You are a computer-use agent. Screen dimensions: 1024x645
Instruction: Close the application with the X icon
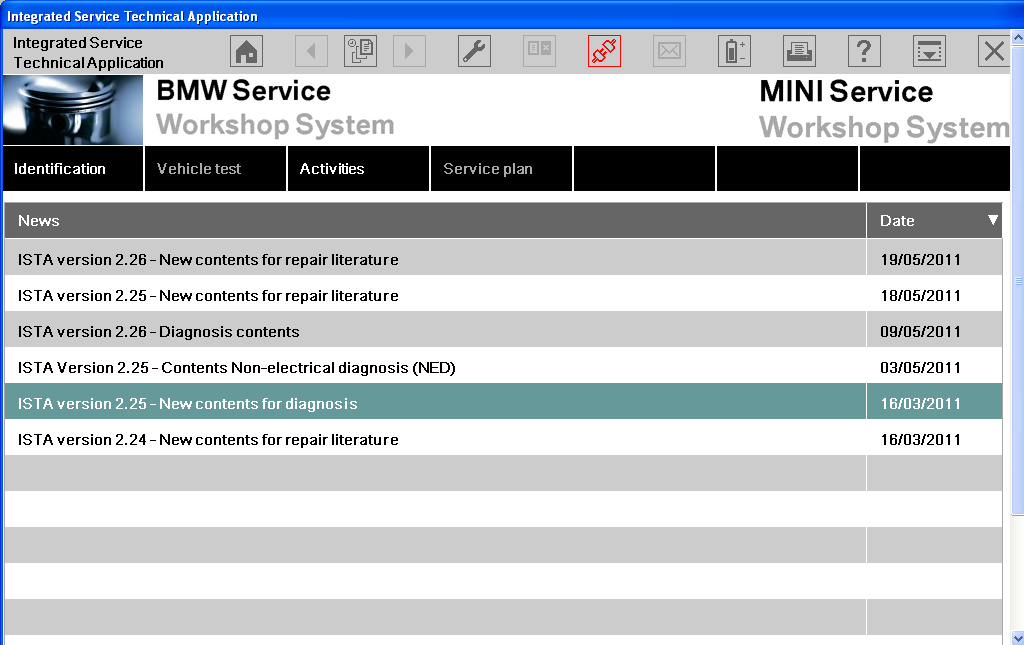pyautogui.click(x=994, y=51)
